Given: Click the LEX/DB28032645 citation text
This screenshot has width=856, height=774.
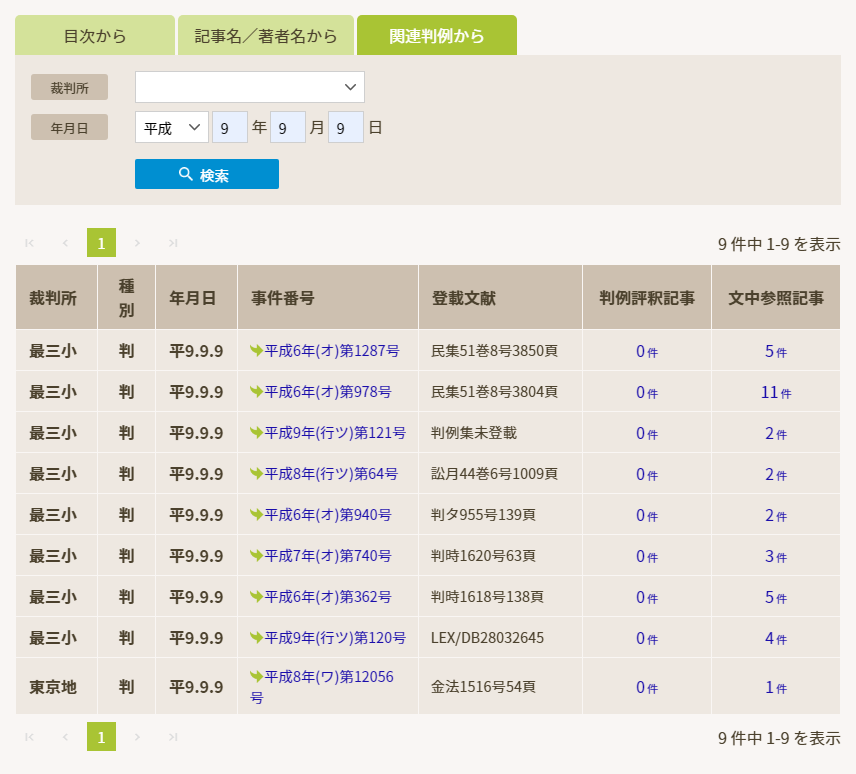Looking at the screenshot, I should click(x=487, y=637).
